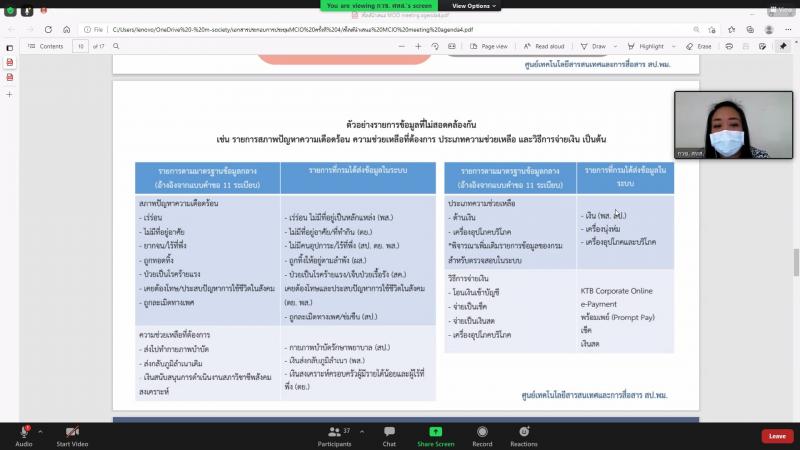The height and width of the screenshot is (450, 800).
Task: Zoom in the PDF with plus
Action: coord(418,46)
